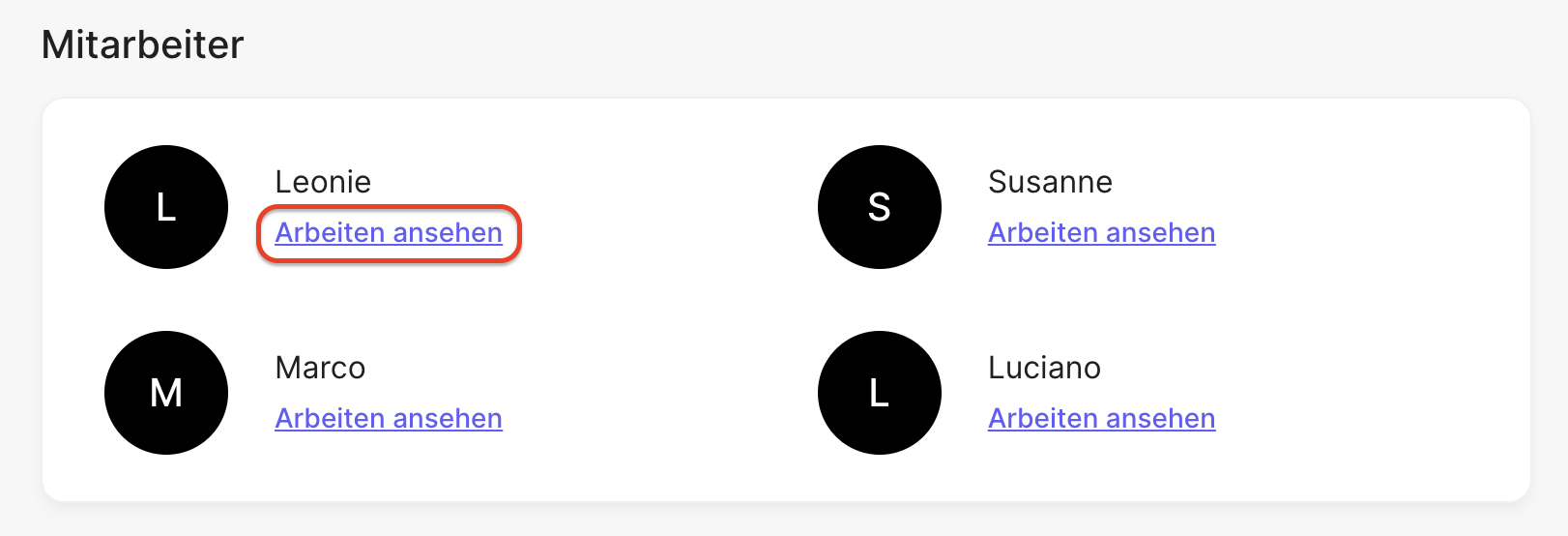View Marco's work via Arbeiten ansehen
Viewport: 1568px width, 536px height.
point(389,419)
